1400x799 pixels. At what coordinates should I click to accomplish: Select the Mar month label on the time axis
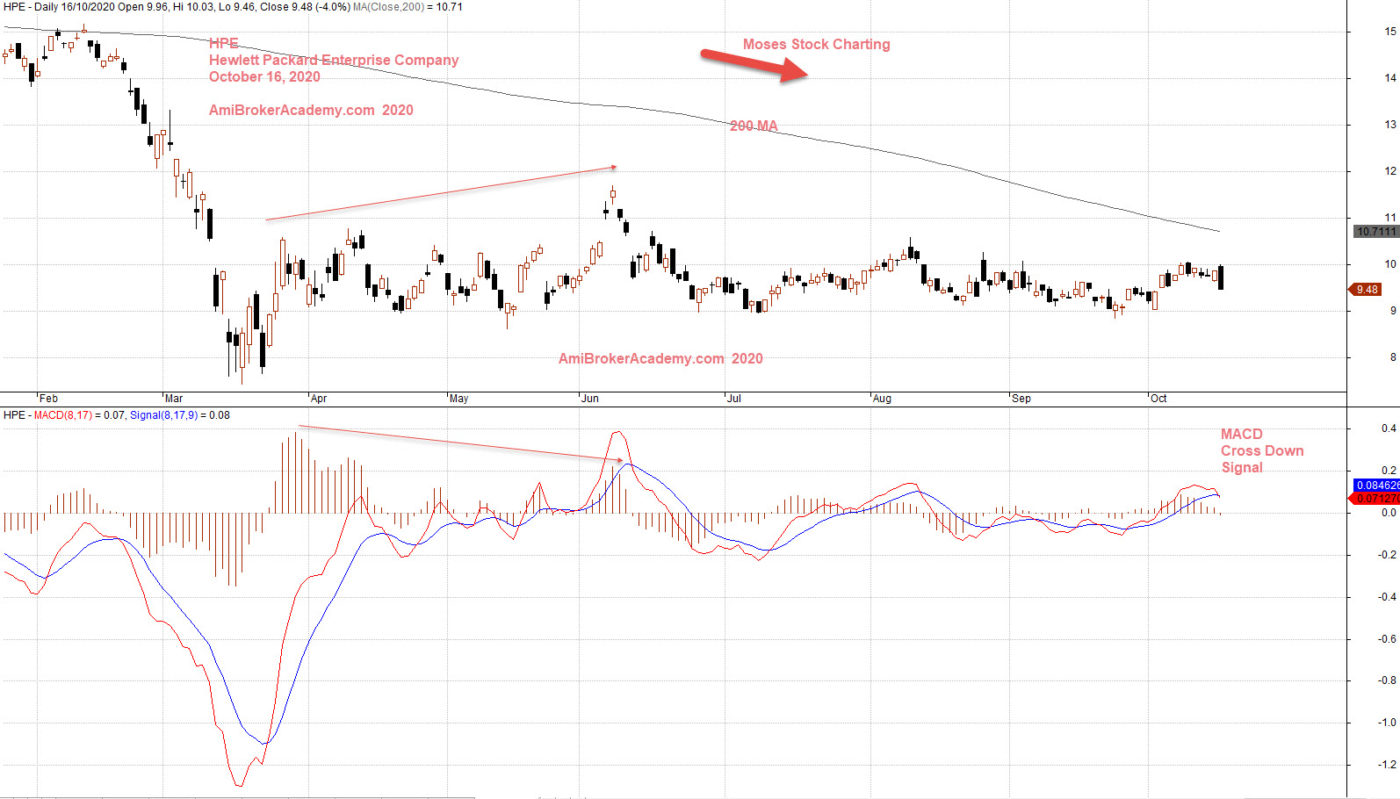click(x=176, y=398)
